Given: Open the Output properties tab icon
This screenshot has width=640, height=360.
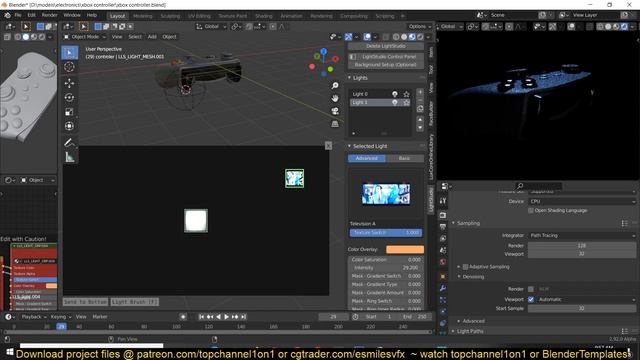Looking at the screenshot, I should point(443,227).
